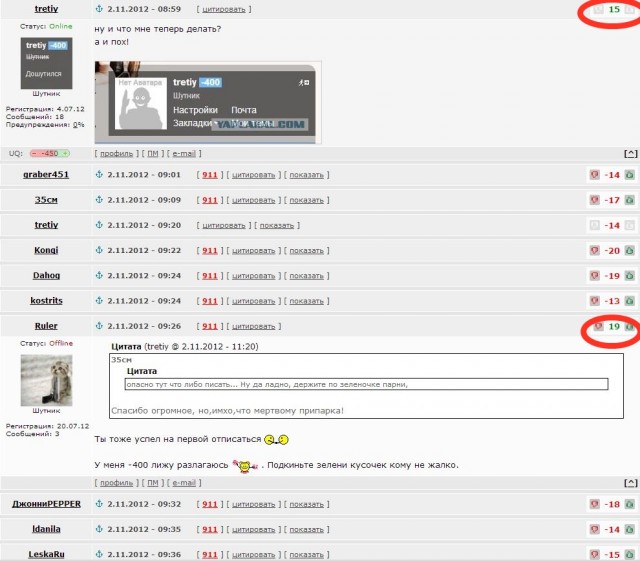Show graber451's hidden post via показать
The image size is (640, 561).
click(x=306, y=175)
